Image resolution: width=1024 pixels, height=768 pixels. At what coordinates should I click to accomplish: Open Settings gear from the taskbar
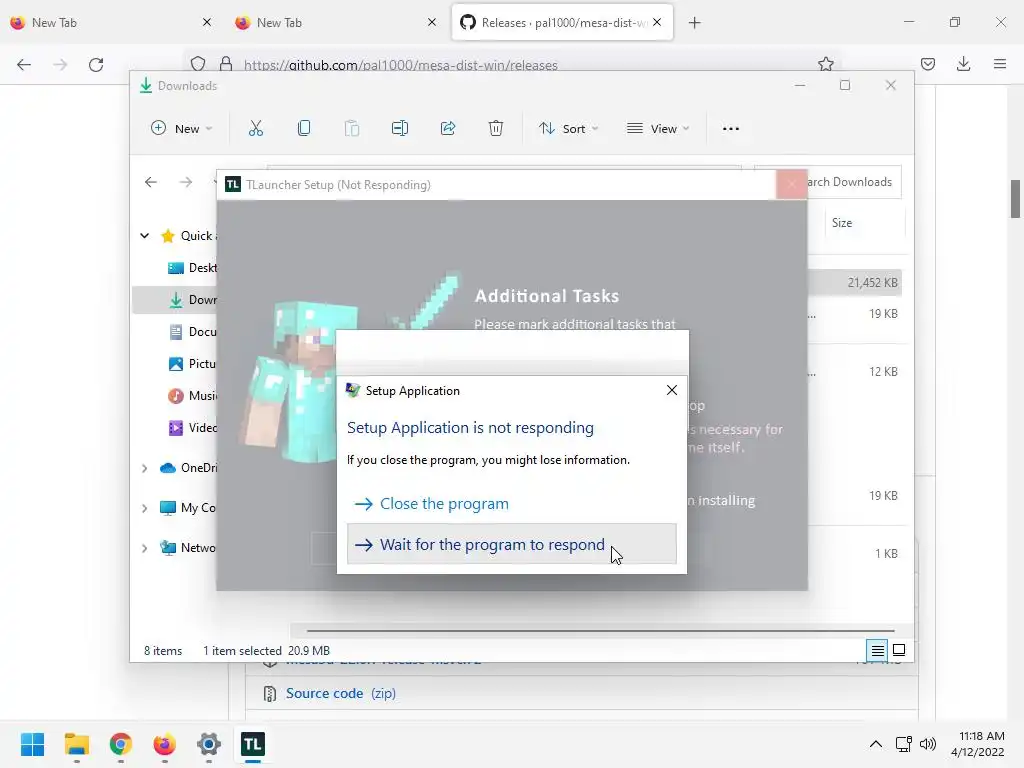(208, 744)
